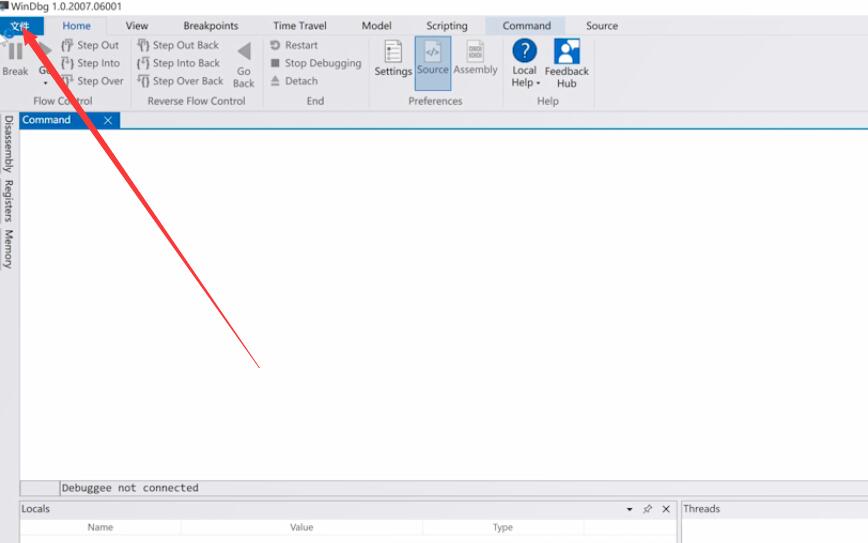Open the Source ribbon tab

[x=602, y=25]
